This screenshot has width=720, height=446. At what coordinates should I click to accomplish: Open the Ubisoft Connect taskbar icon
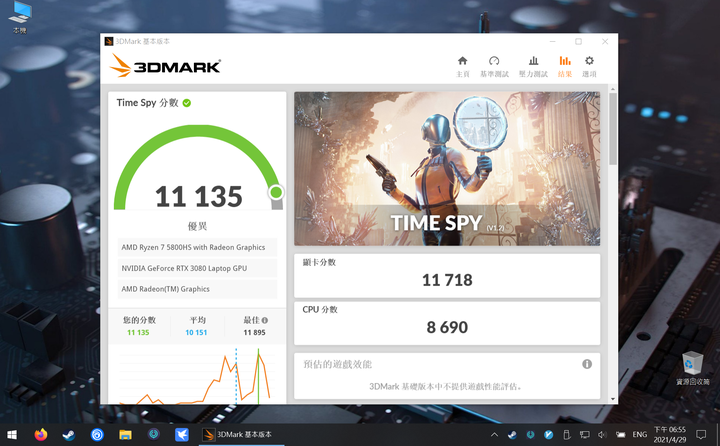[x=97, y=435]
